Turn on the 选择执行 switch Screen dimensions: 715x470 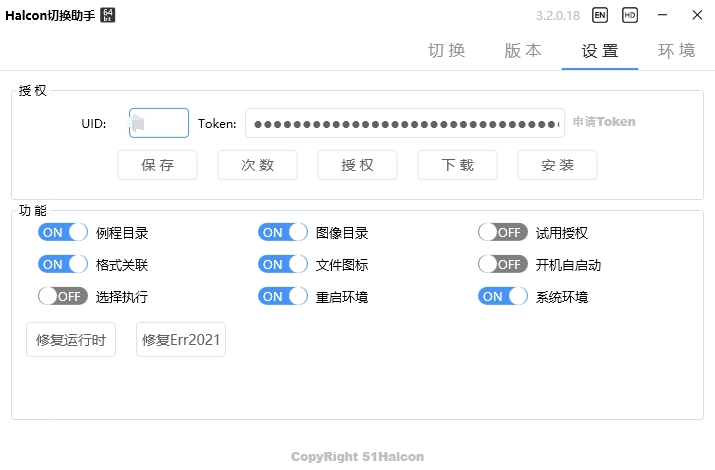[x=63, y=296]
